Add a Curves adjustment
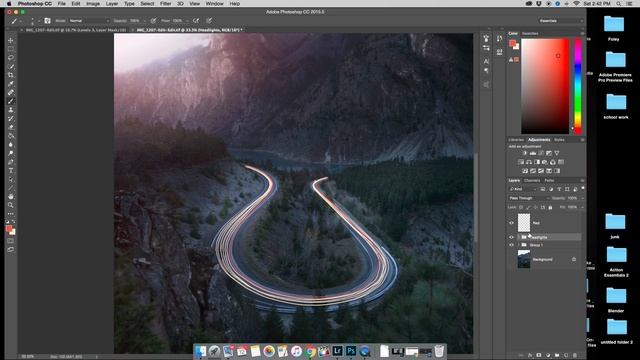Viewport: 640px width, 360px height. 541,153
